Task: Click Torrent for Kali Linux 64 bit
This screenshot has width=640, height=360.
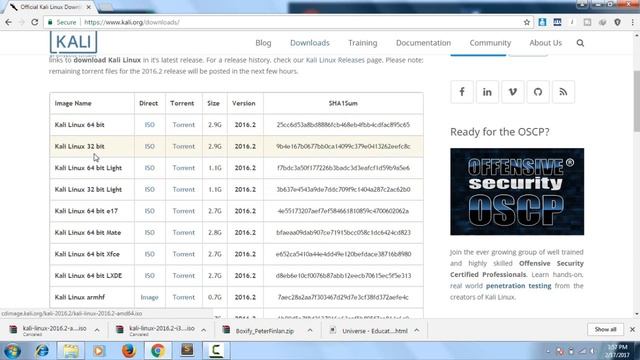Action: [183, 125]
